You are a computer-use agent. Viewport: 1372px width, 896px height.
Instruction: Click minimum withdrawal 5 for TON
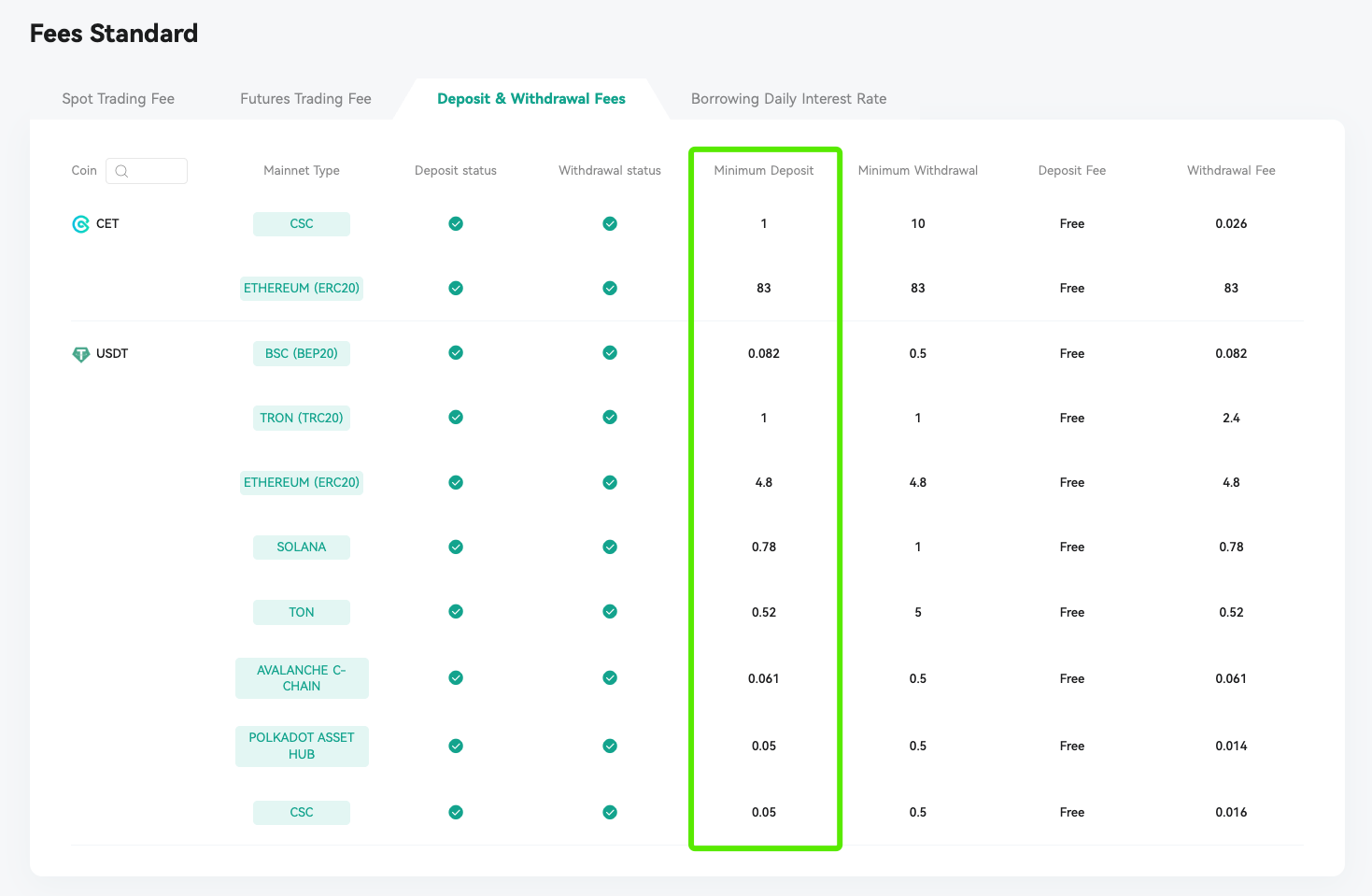(918, 613)
